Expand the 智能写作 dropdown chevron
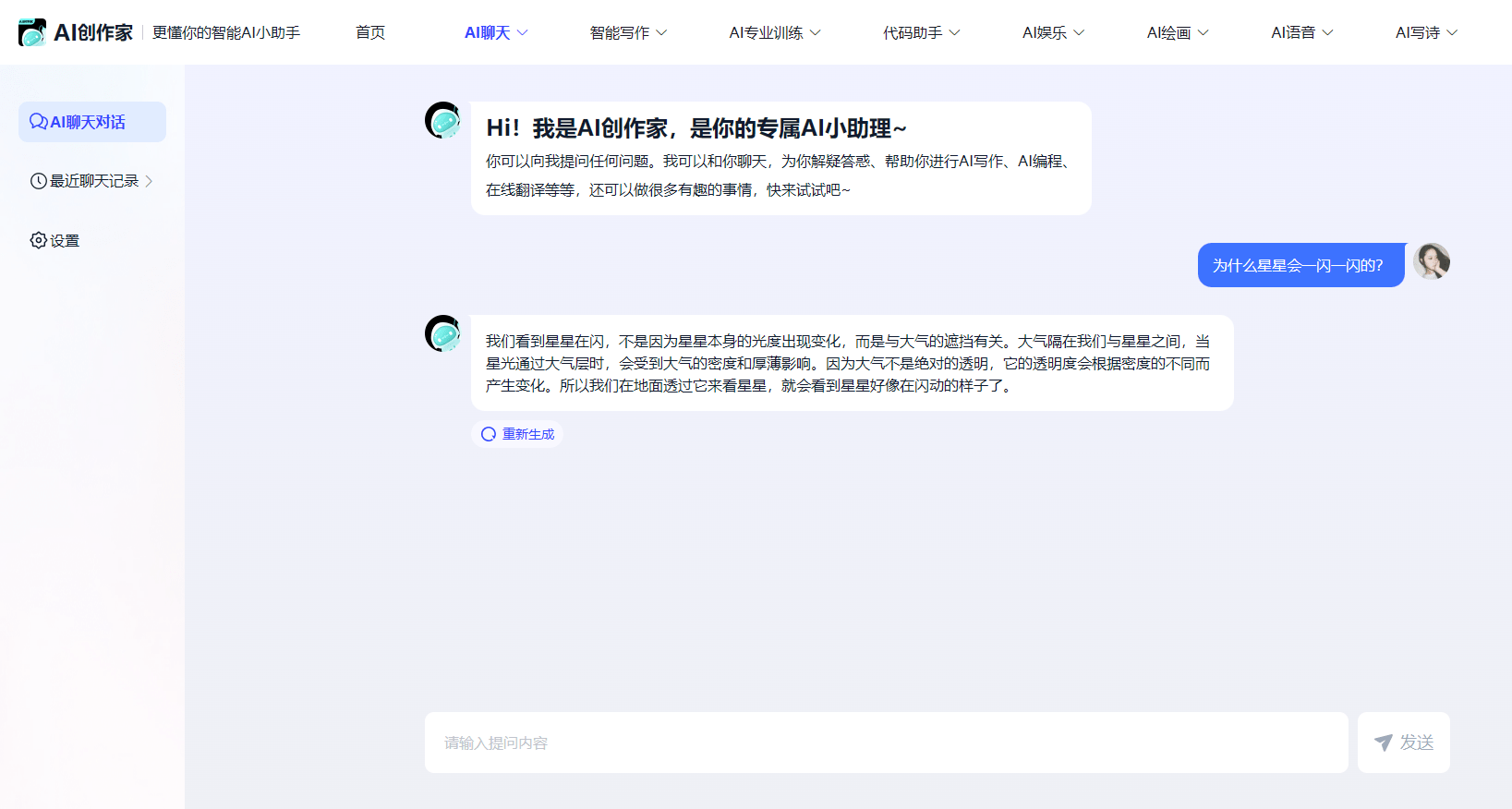 click(x=661, y=32)
